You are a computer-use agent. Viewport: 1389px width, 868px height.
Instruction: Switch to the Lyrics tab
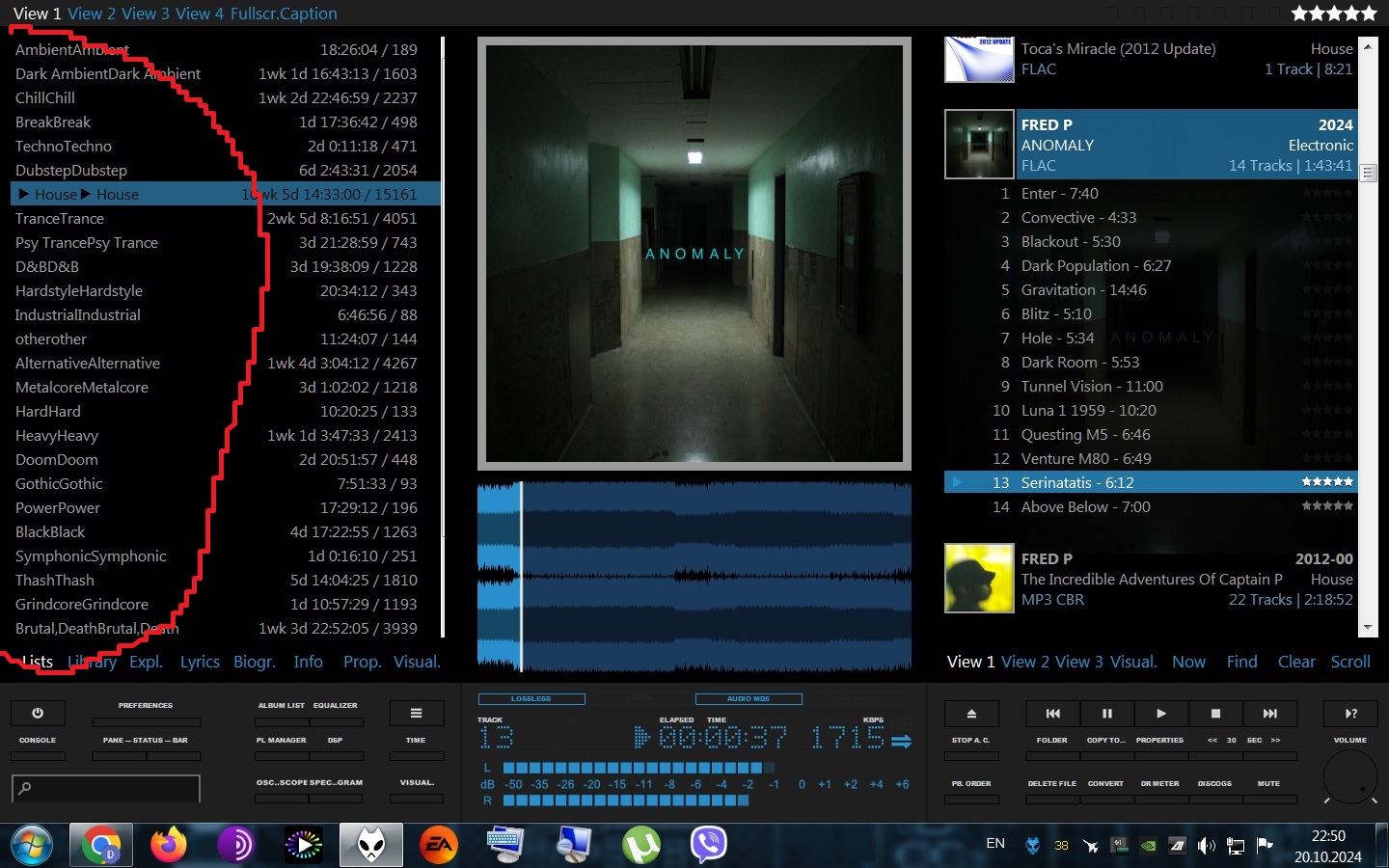(x=200, y=662)
